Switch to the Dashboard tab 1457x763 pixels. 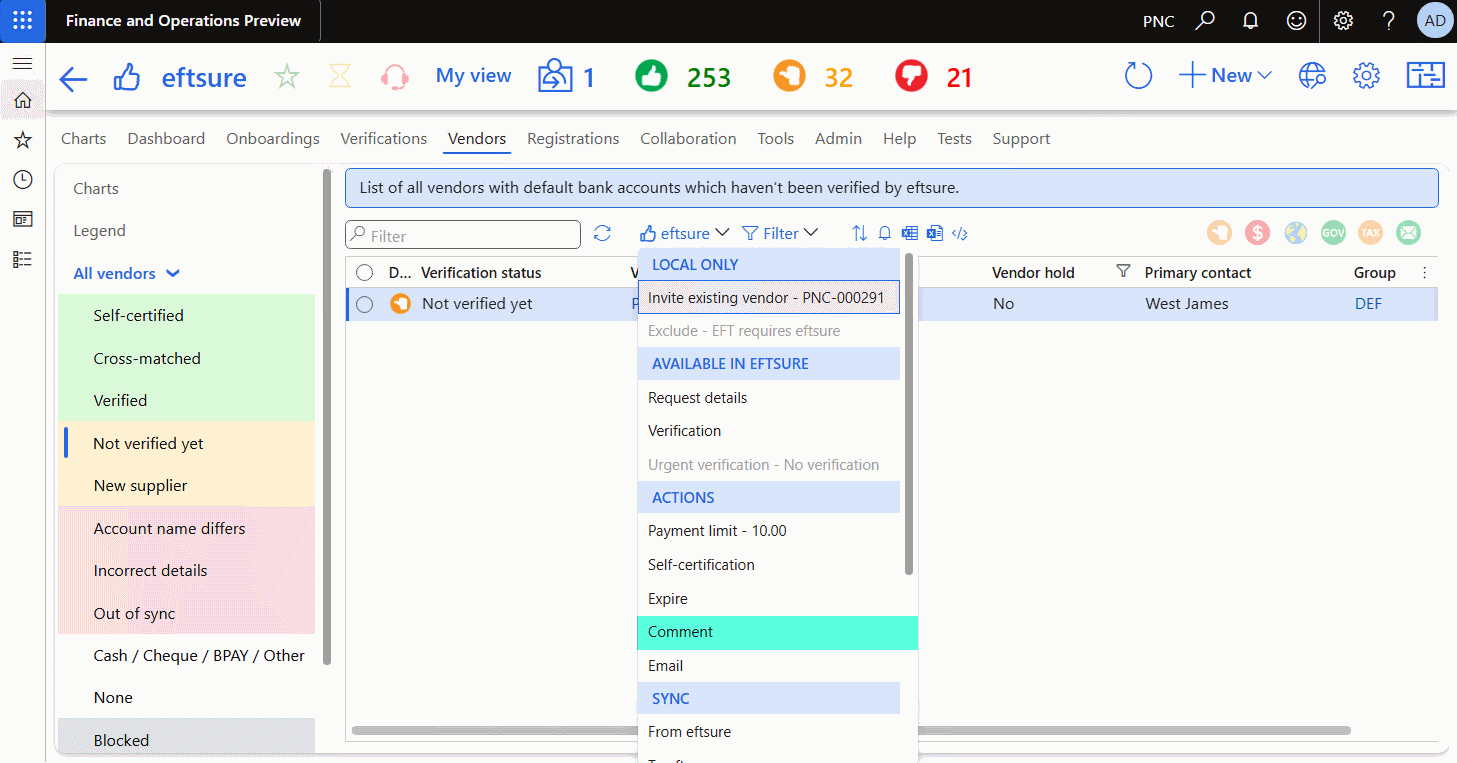166,139
